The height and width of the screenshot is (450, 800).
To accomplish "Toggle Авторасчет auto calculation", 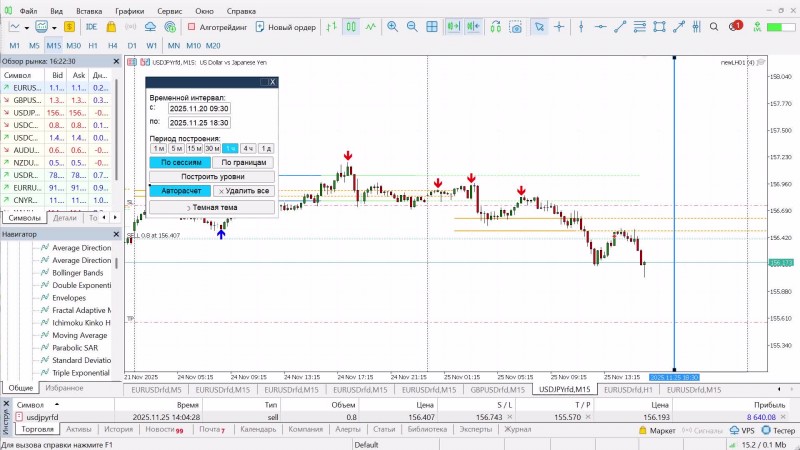I will tap(180, 191).
